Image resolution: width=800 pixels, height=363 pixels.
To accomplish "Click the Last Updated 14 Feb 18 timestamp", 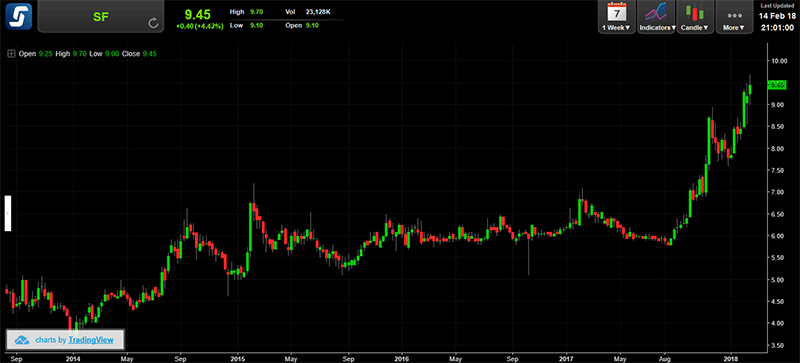I will click(x=778, y=17).
